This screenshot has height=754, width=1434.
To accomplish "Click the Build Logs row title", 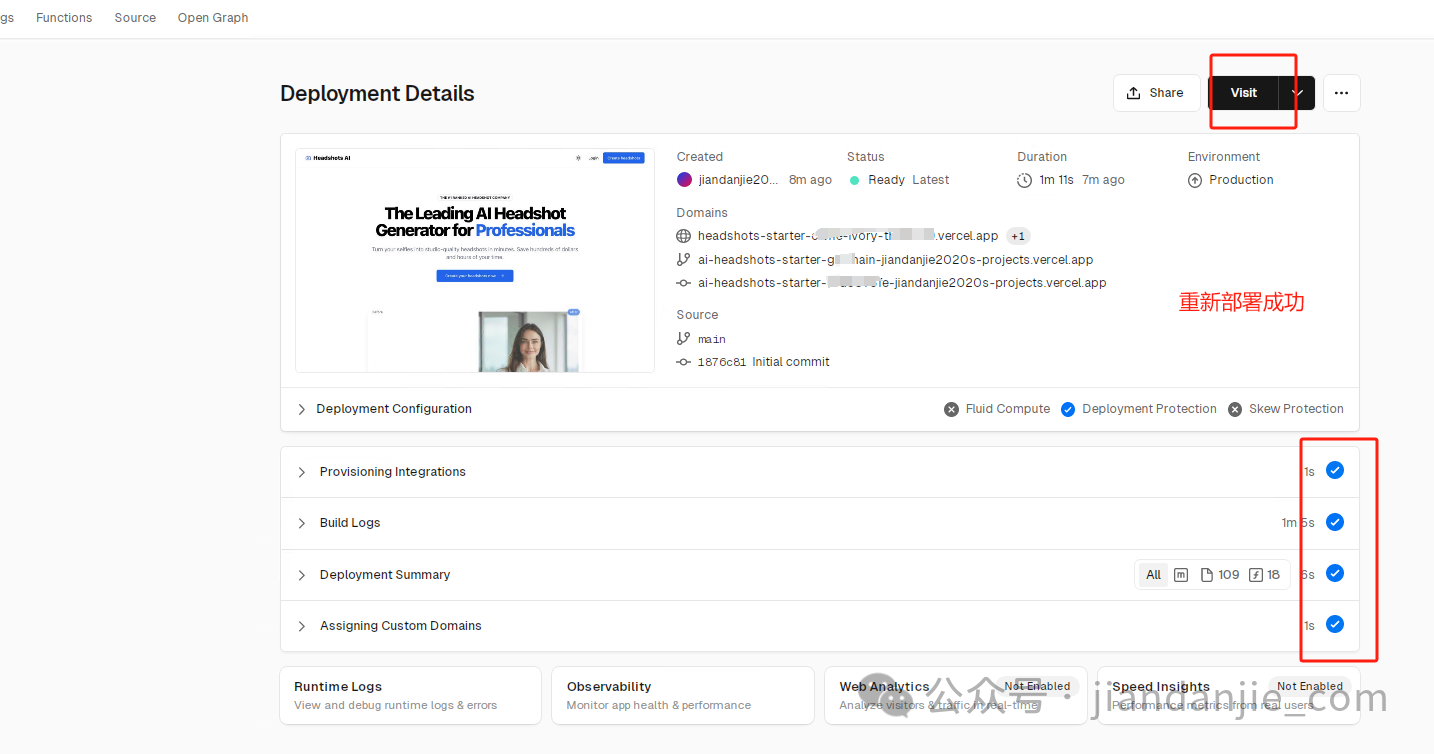I will [350, 523].
